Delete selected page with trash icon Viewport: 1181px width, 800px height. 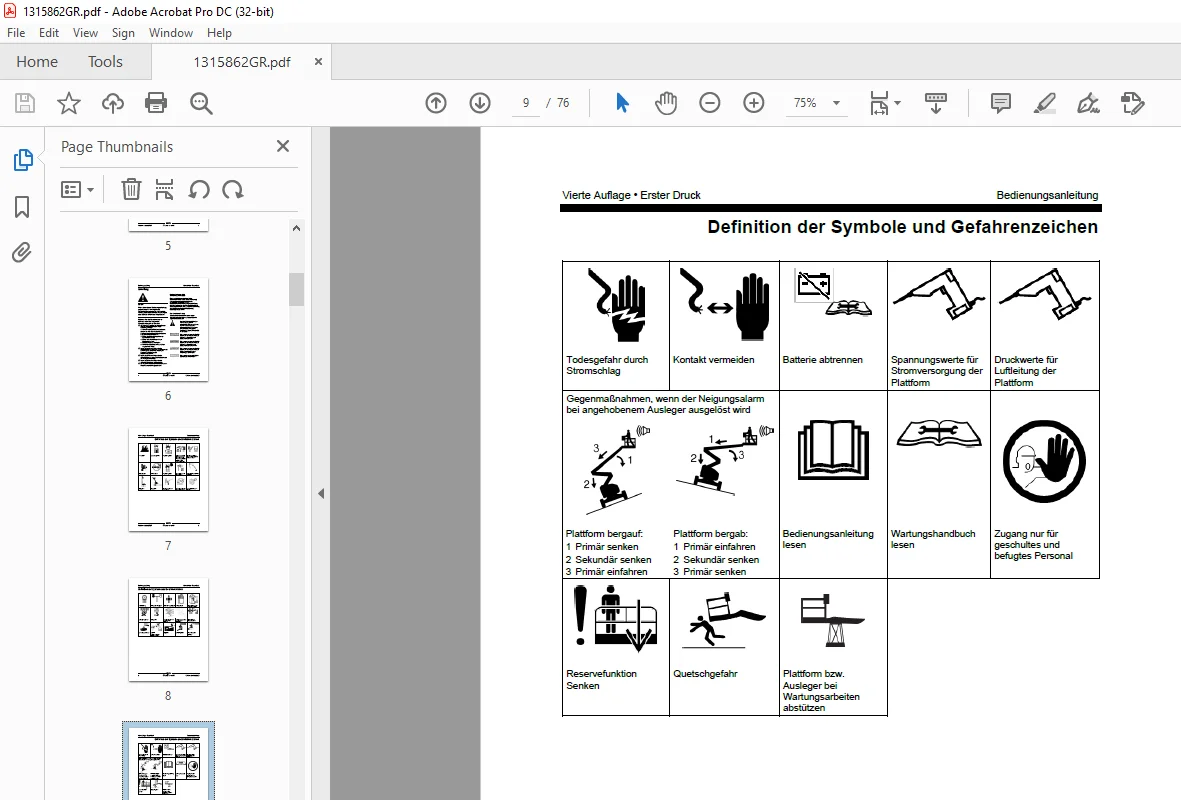click(x=131, y=189)
